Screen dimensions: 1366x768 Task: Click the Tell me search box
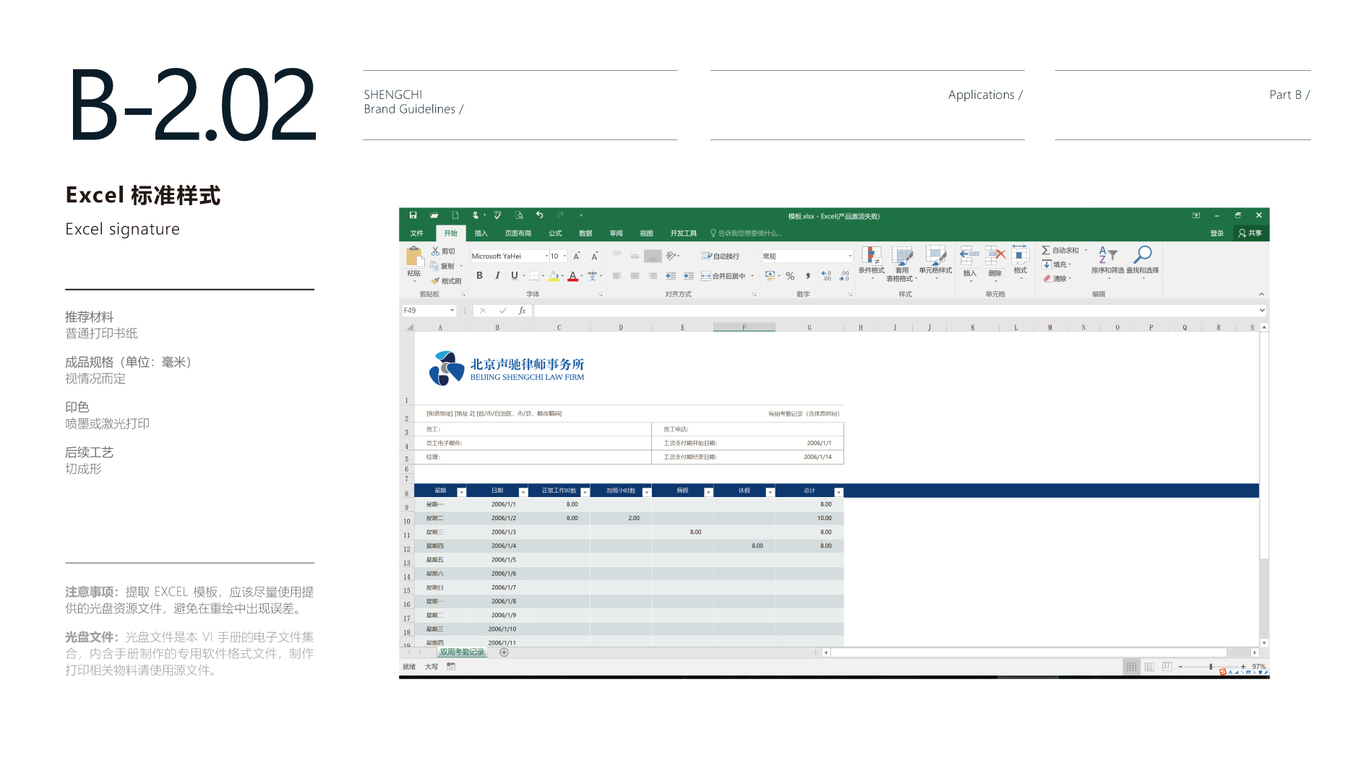745,233
